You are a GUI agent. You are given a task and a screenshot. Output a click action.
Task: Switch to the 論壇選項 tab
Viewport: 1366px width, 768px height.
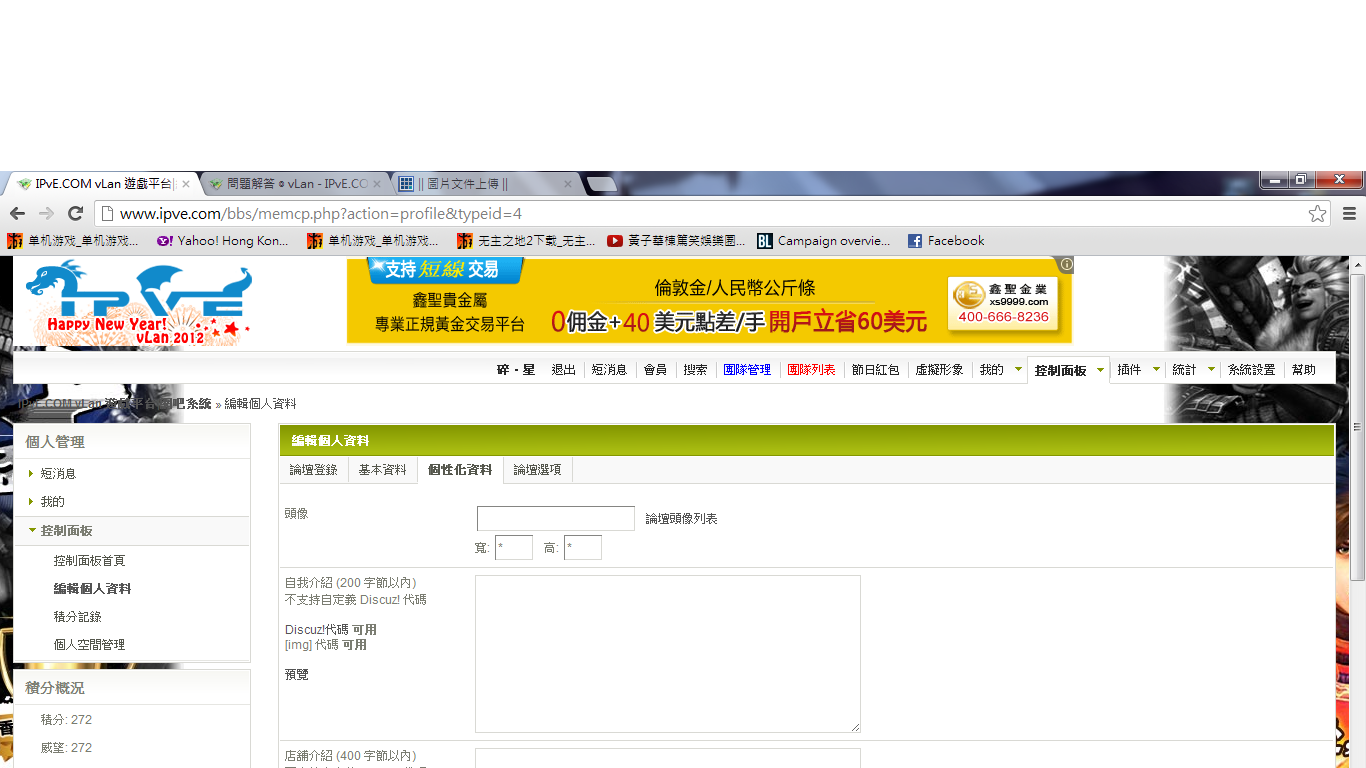click(537, 470)
